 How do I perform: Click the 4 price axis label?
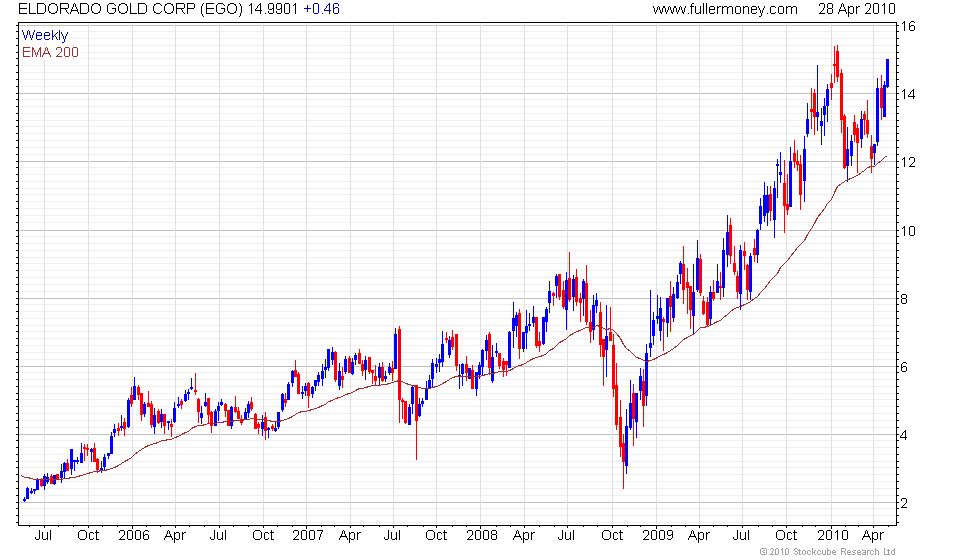pyautogui.click(x=904, y=436)
